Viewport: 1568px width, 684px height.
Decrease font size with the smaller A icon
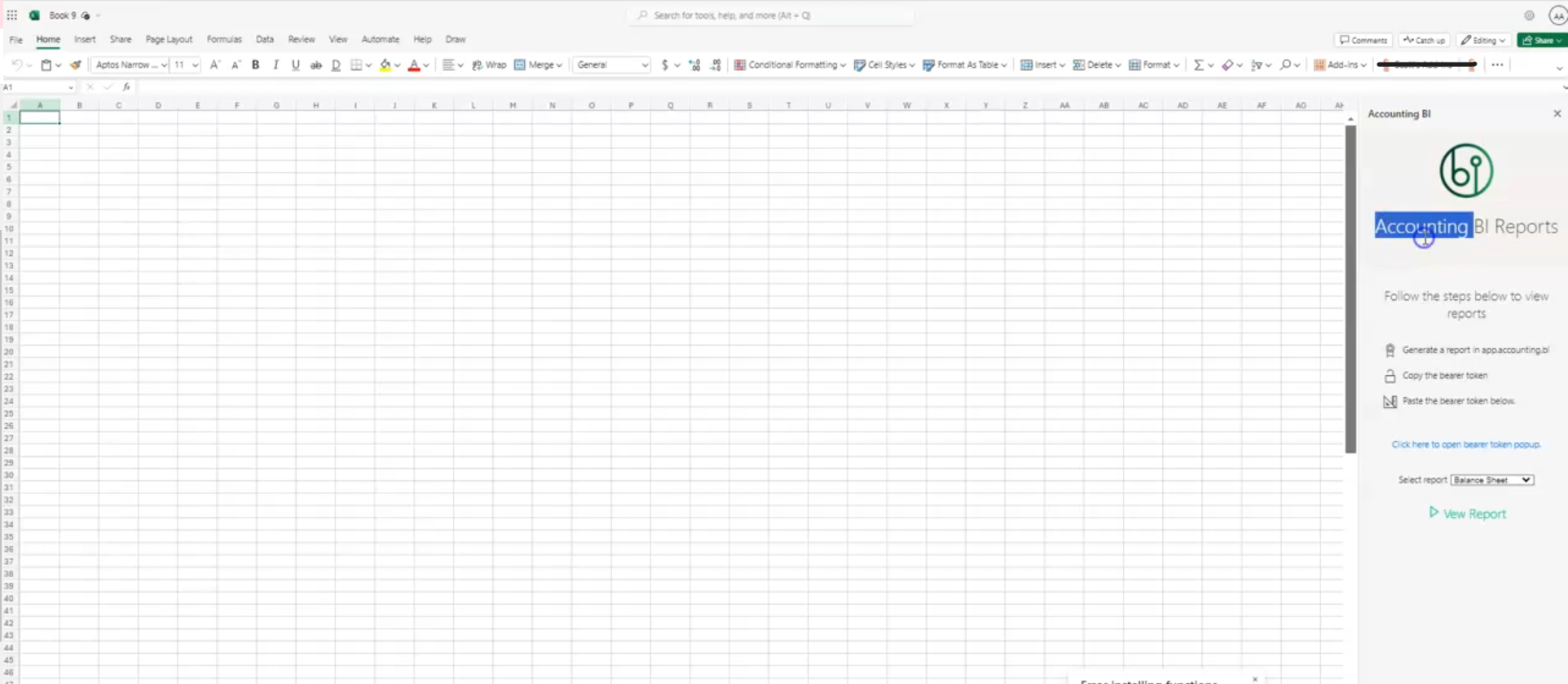[x=236, y=65]
